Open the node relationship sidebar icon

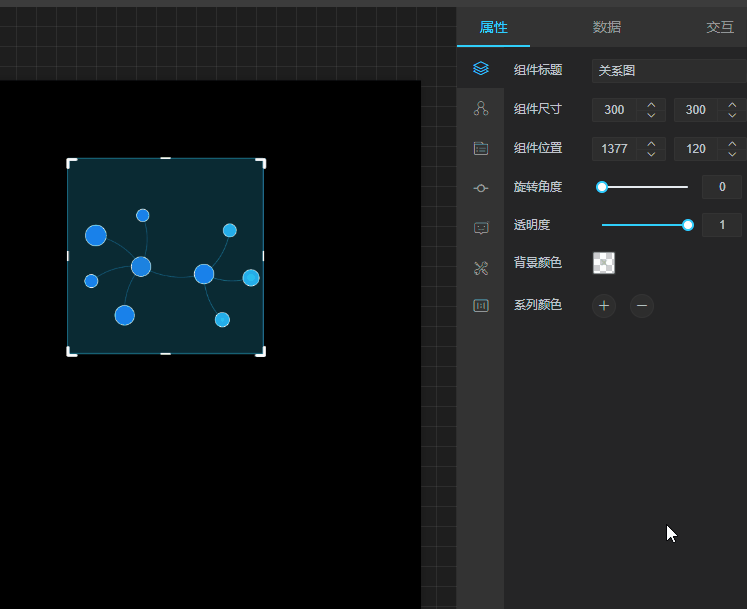481,109
